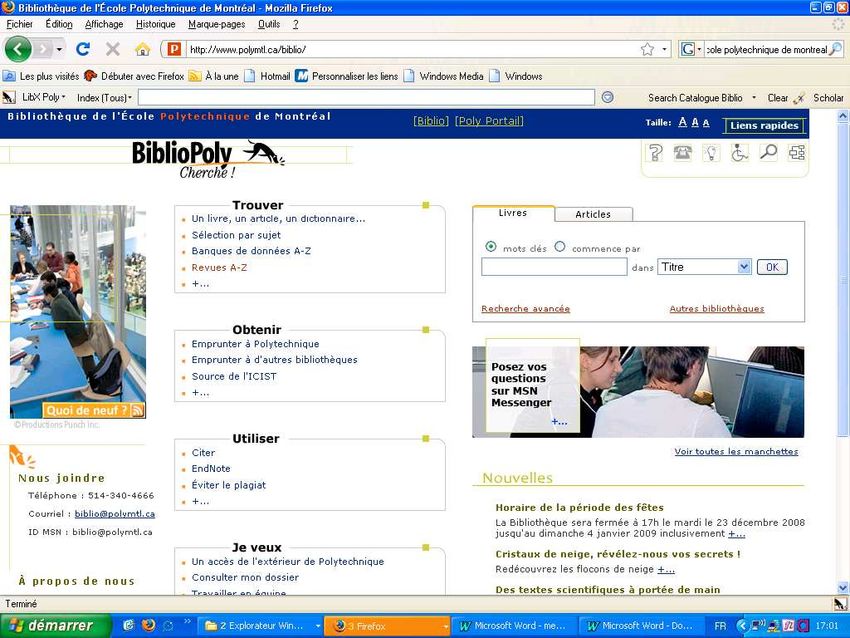850x638 pixels.
Task: Expand the '+...' link under Obtenir
Action: (x=200, y=392)
